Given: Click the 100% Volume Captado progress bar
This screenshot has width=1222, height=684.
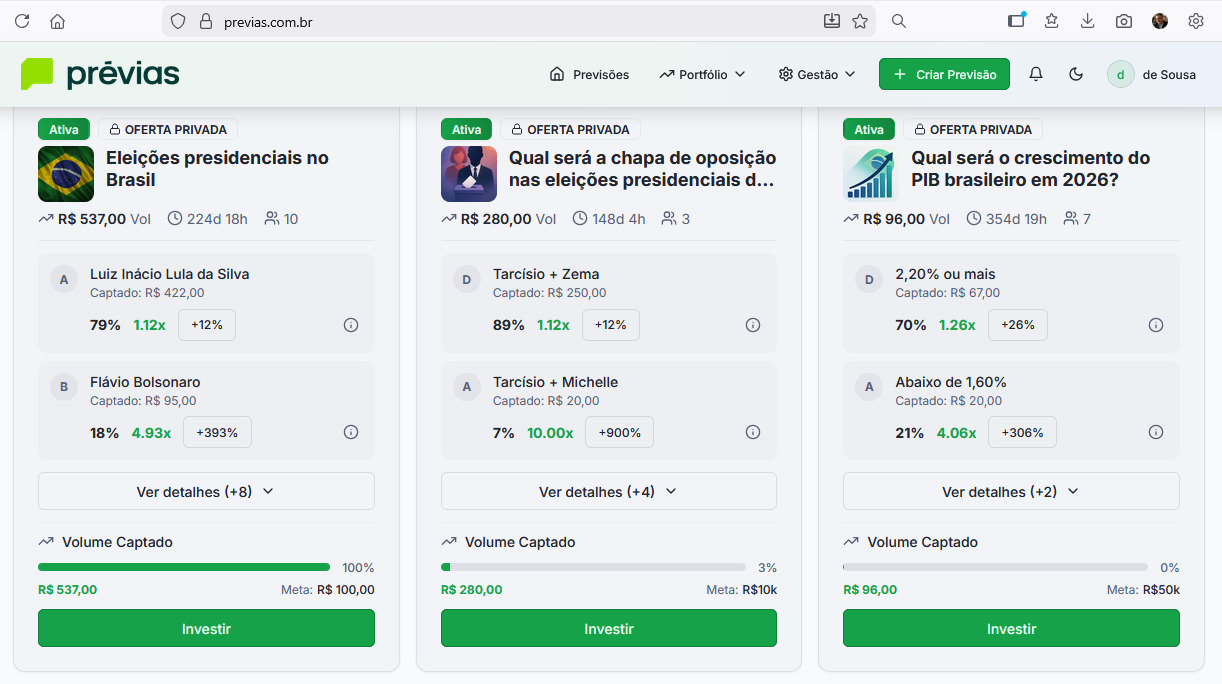Looking at the screenshot, I should coord(184,567).
